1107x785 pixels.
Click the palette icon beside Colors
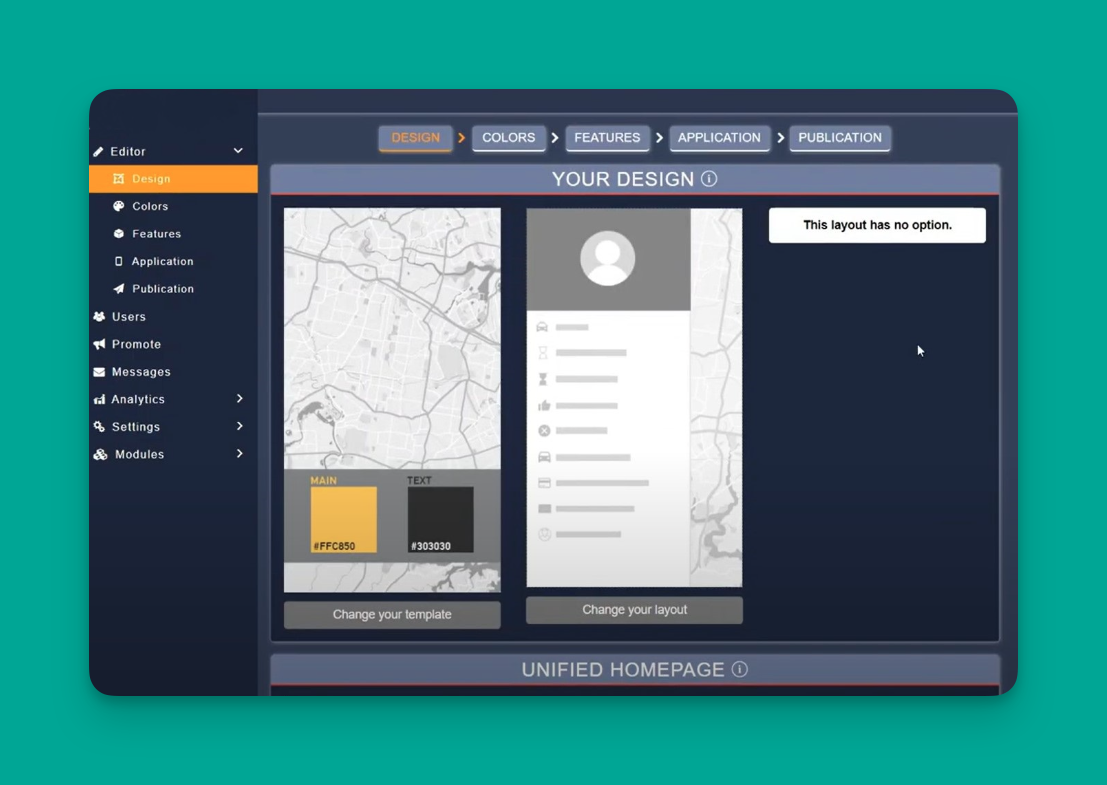click(x=119, y=206)
